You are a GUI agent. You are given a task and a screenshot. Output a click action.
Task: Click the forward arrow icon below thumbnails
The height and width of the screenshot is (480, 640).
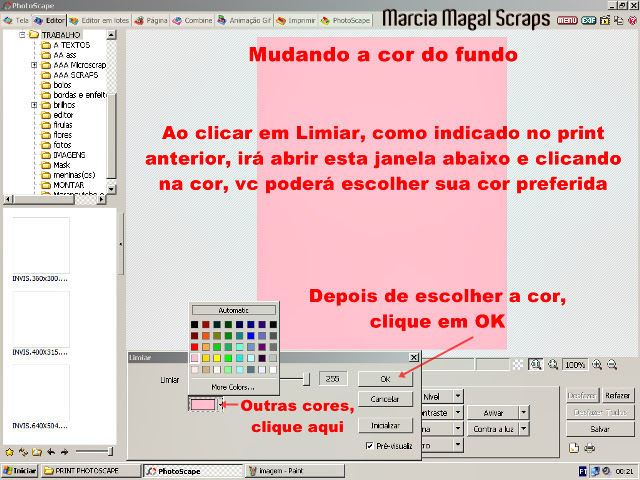[x=64, y=452]
